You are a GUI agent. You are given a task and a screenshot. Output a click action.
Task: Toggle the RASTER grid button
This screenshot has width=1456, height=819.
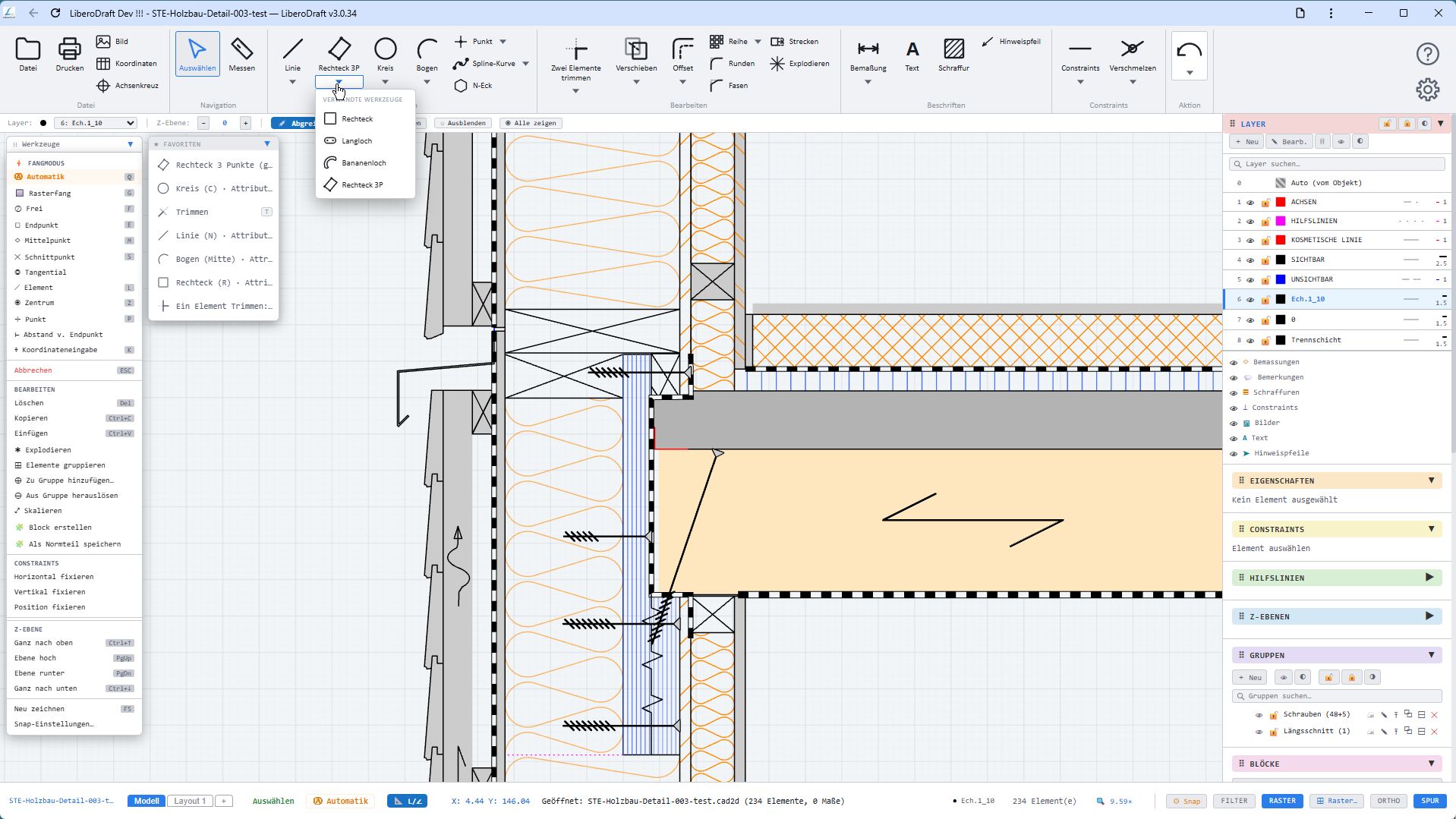[x=1282, y=801]
